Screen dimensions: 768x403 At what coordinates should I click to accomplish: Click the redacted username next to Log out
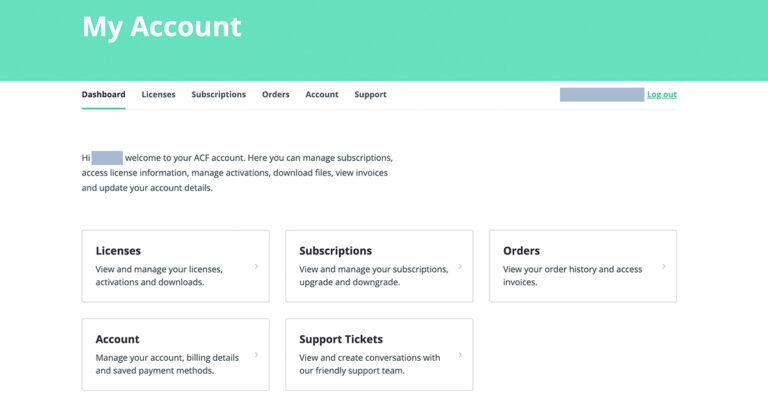[601, 95]
